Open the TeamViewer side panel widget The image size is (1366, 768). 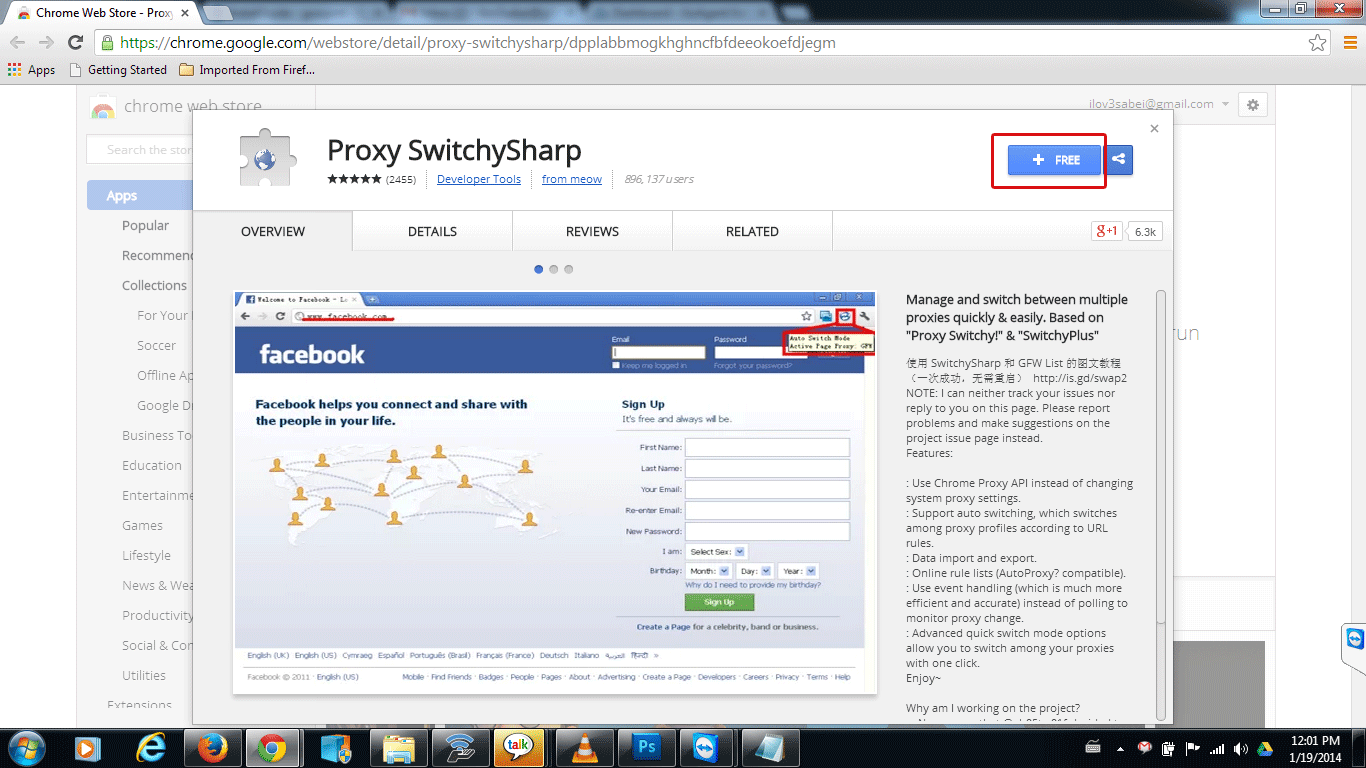1354,638
